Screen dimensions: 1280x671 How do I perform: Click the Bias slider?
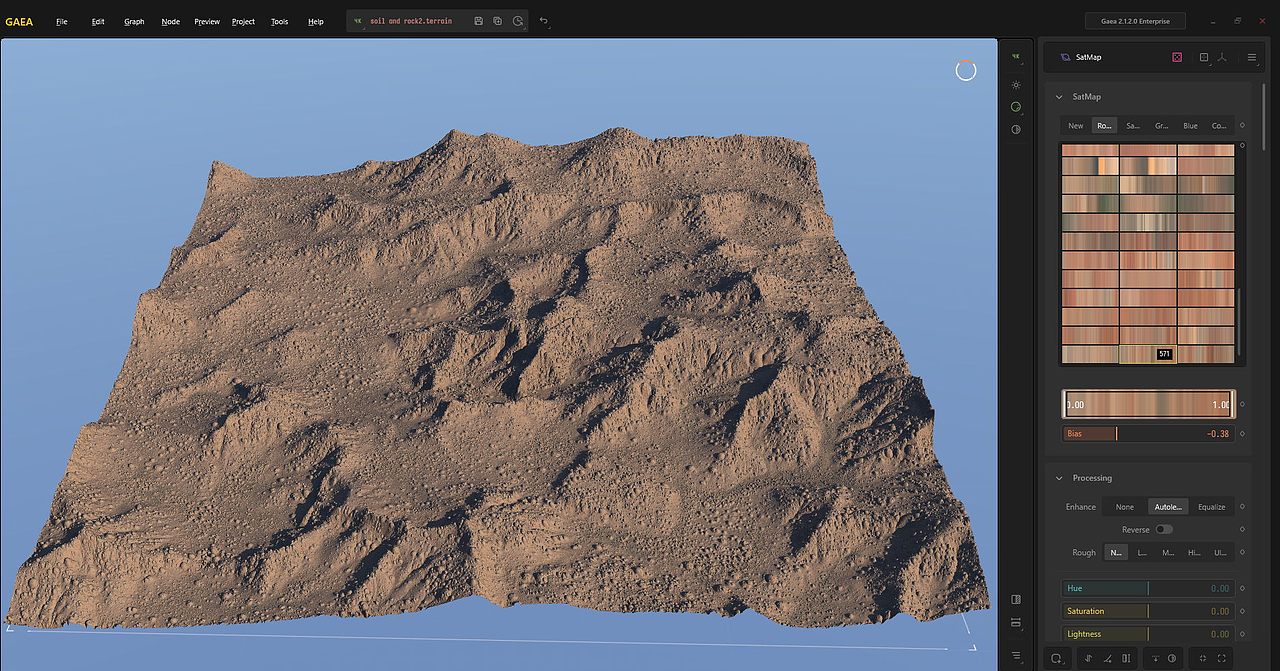pyautogui.click(x=1148, y=434)
